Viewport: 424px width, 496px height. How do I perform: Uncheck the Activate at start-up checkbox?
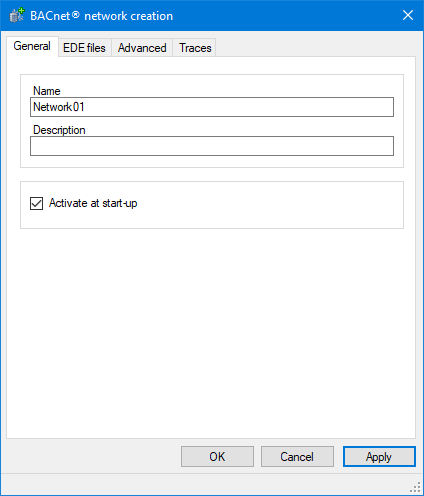36,203
